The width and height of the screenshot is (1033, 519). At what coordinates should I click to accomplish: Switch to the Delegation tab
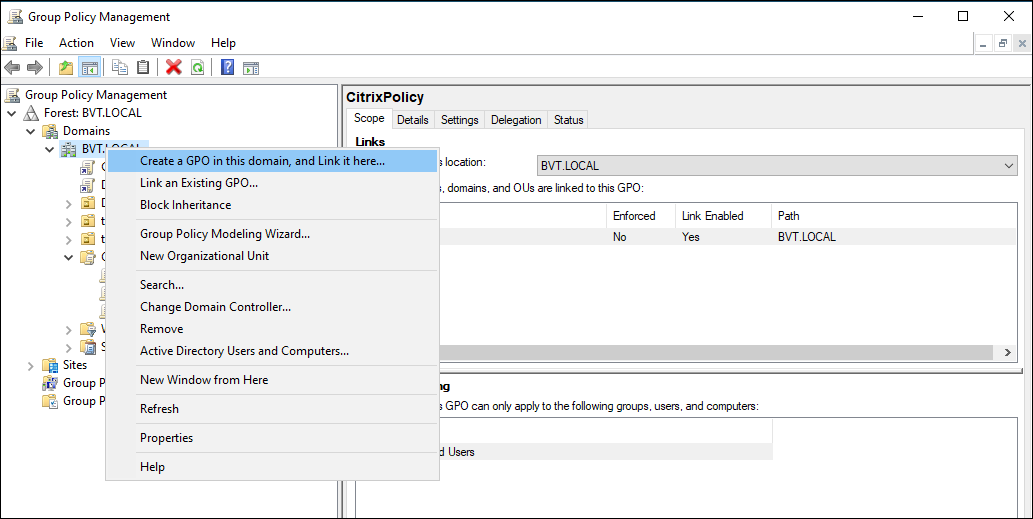tap(516, 120)
